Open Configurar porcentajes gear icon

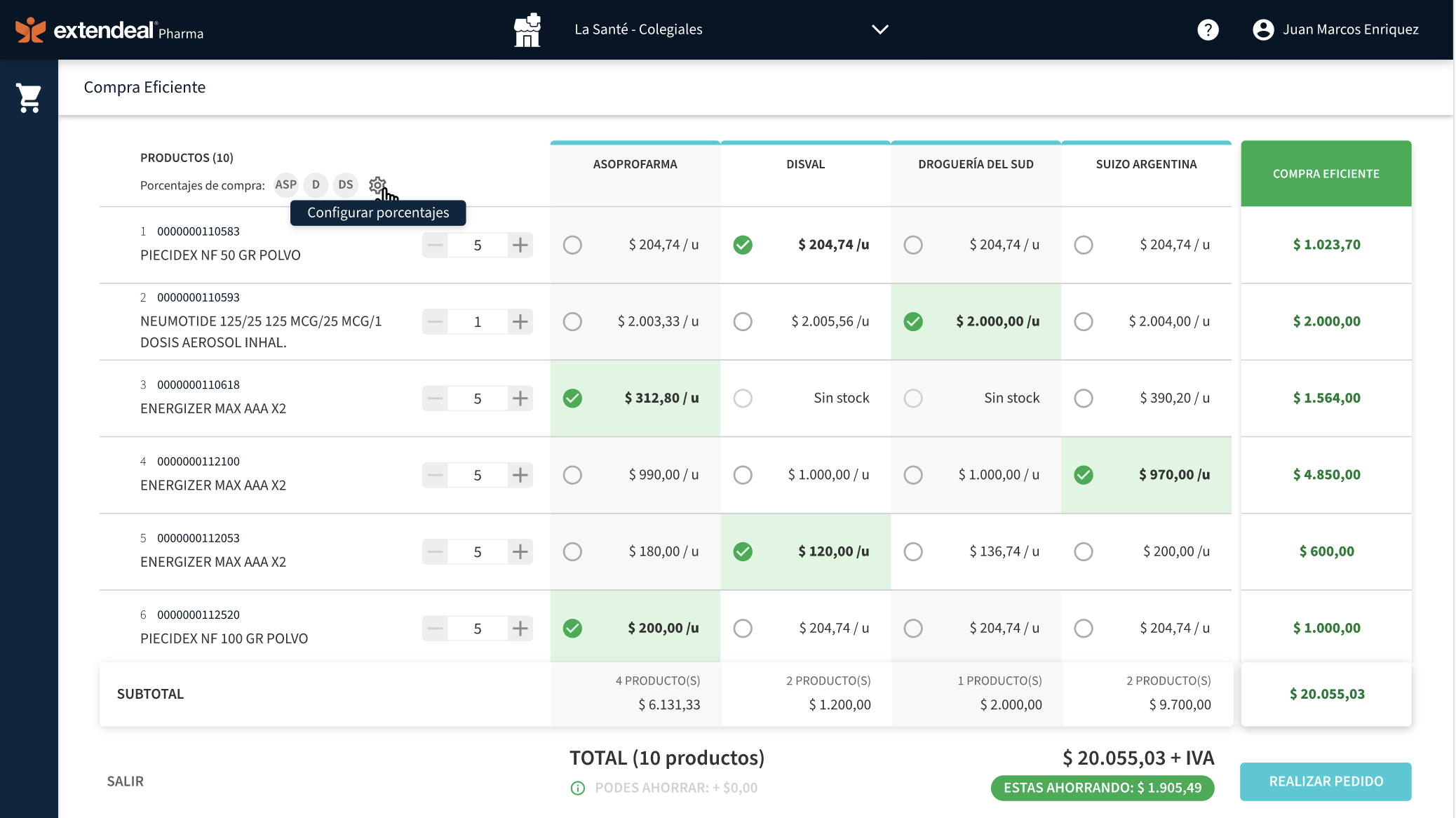click(x=377, y=185)
